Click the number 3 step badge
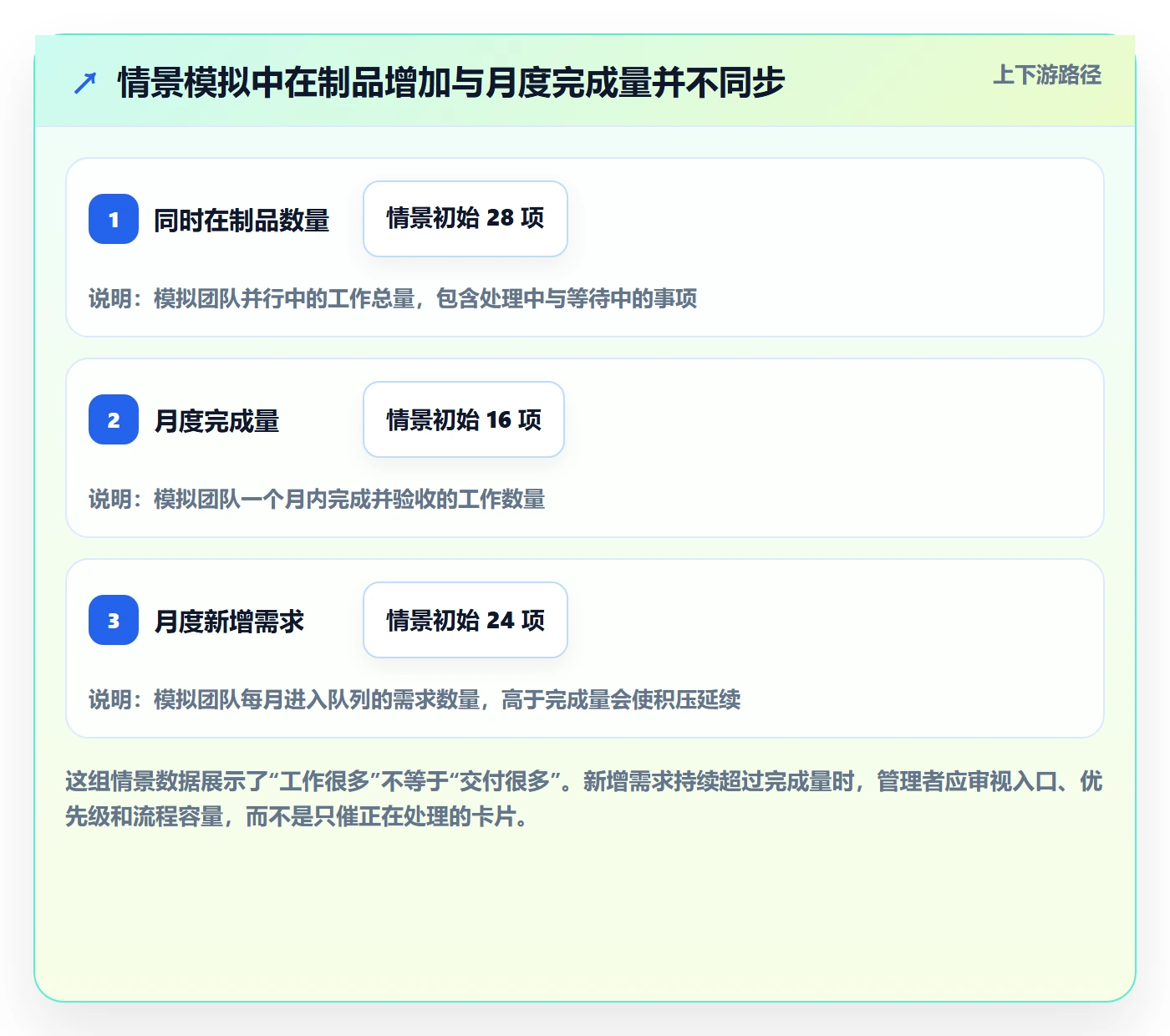1170x1036 pixels. (x=114, y=620)
